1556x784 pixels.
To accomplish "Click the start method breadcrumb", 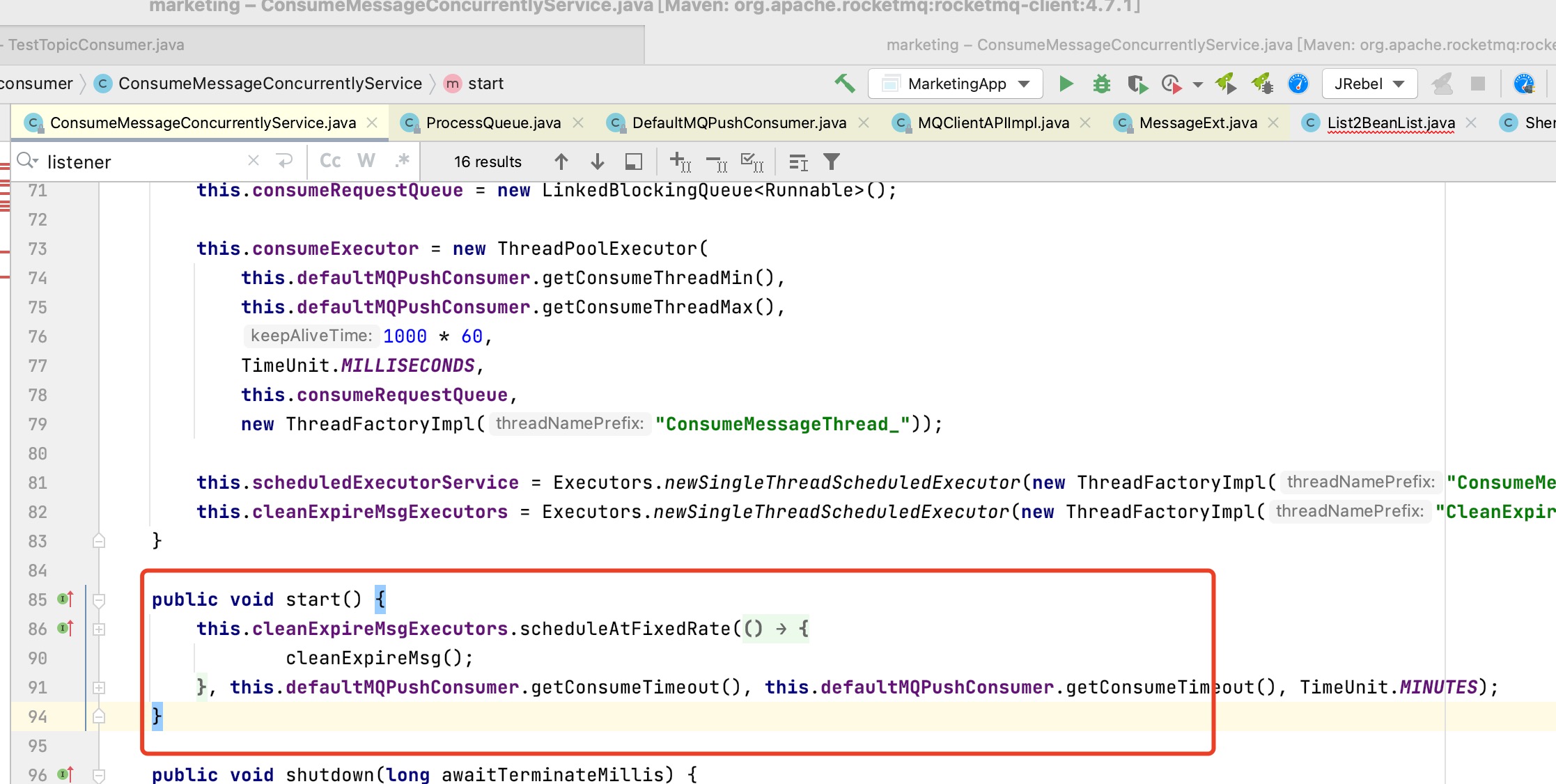I will tap(485, 84).
